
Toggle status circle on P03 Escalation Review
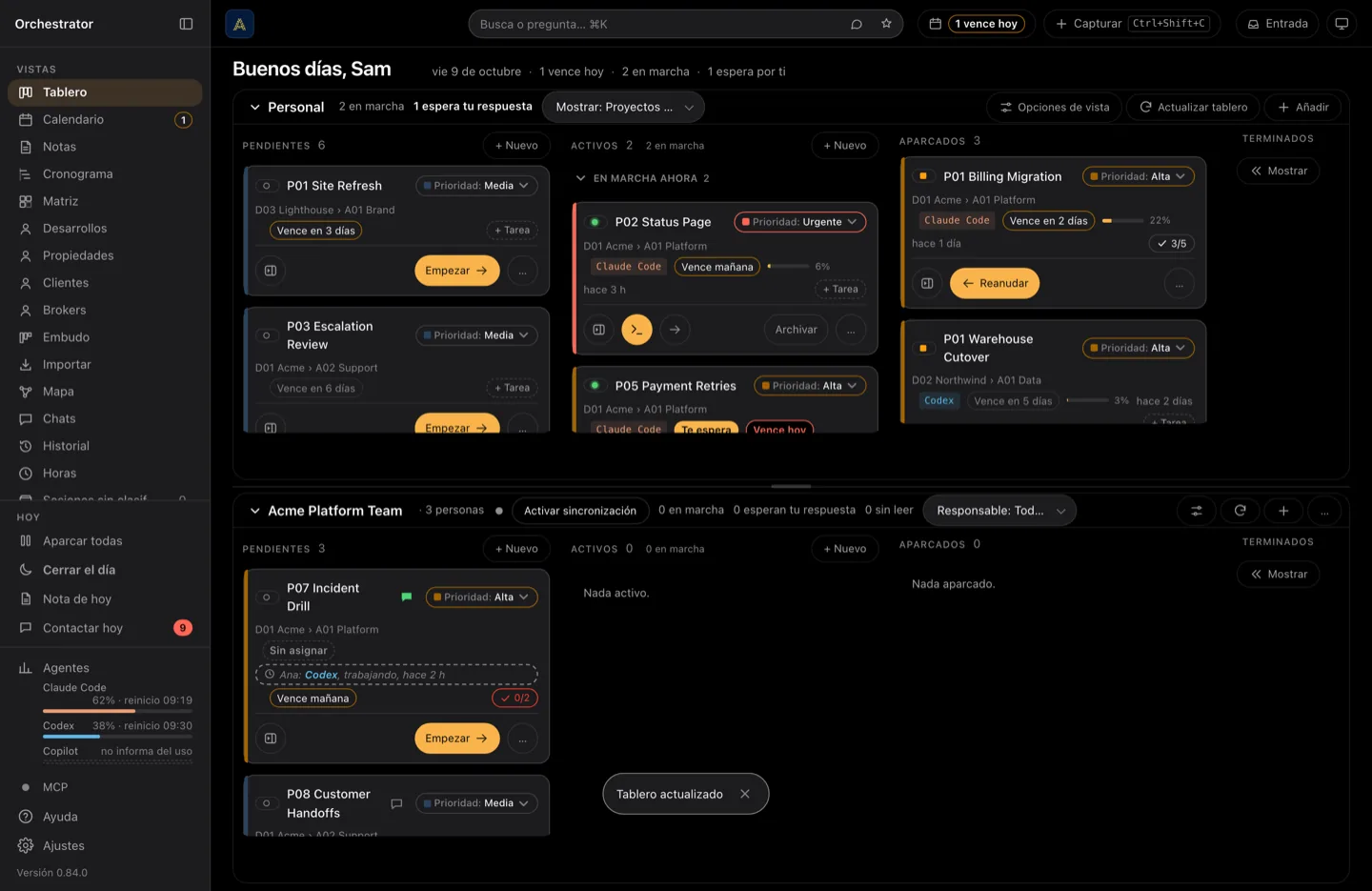267,335
